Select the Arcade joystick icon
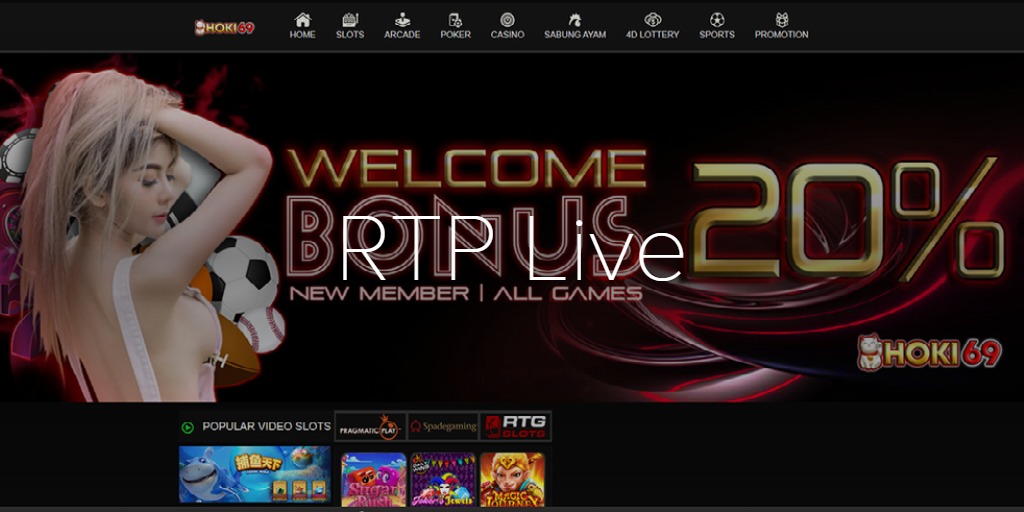The image size is (1024, 512). [402, 20]
